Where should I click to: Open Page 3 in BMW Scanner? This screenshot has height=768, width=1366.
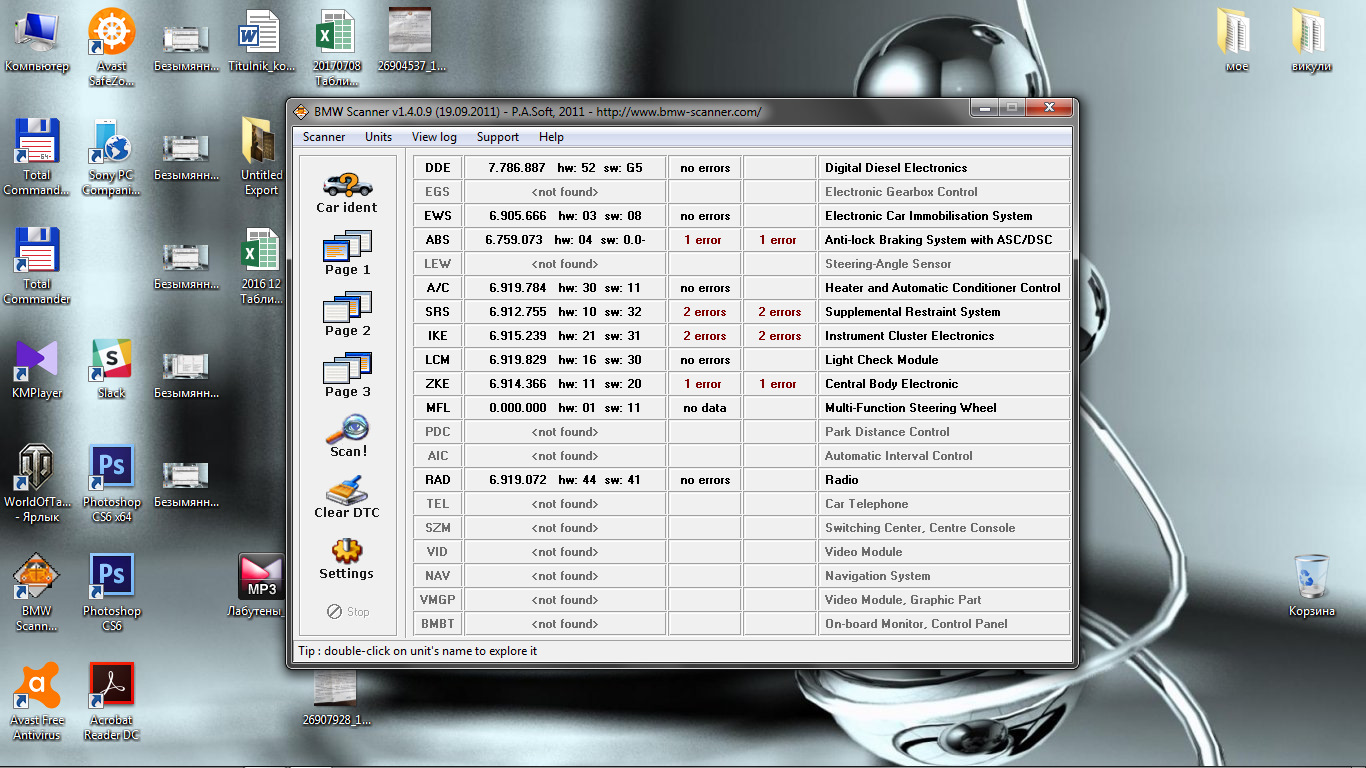pyautogui.click(x=347, y=375)
